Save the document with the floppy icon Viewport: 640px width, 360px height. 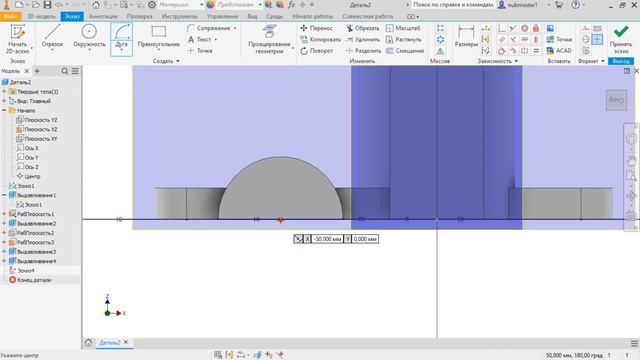[x=47, y=5]
